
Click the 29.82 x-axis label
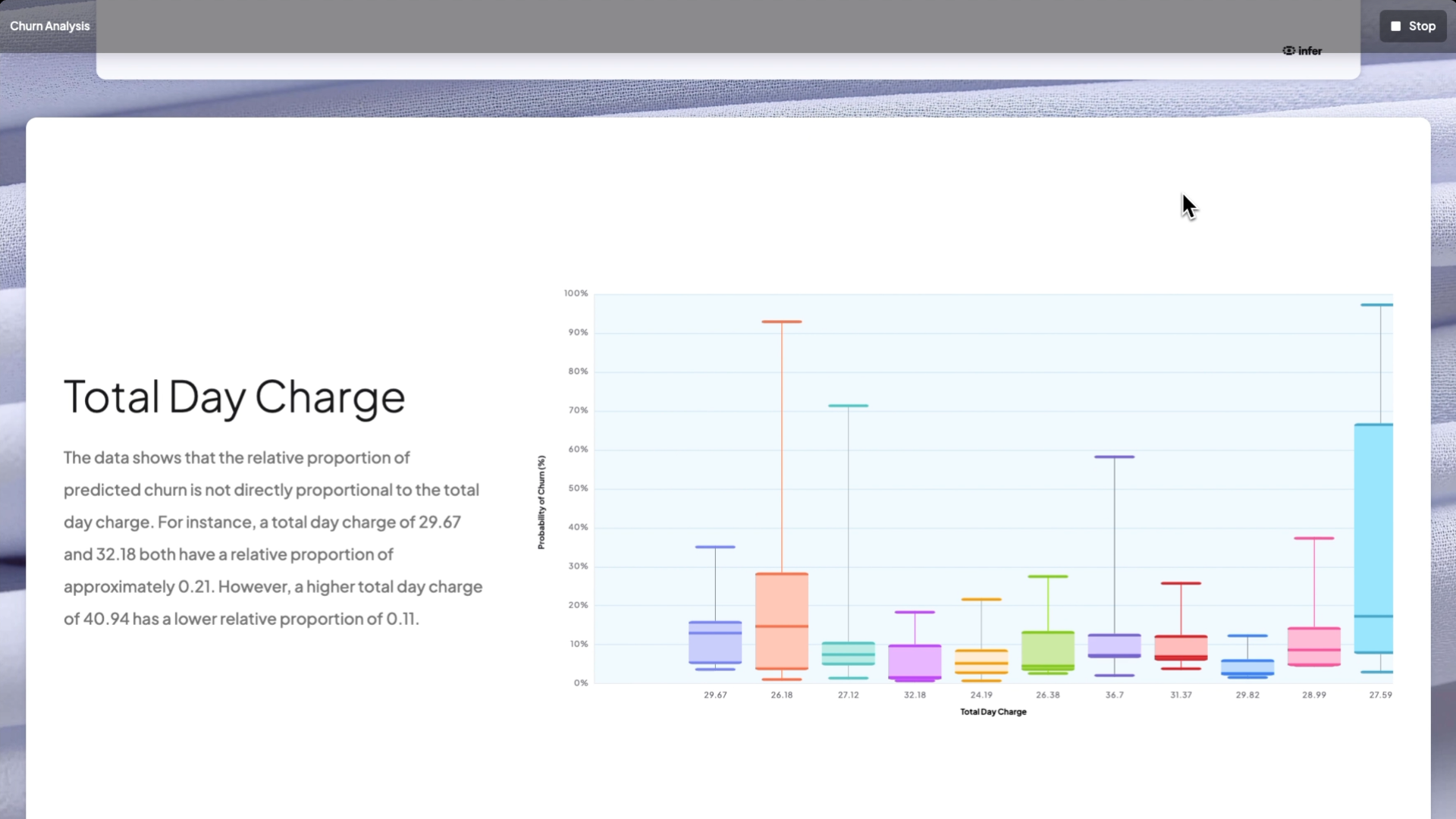coord(1247,695)
